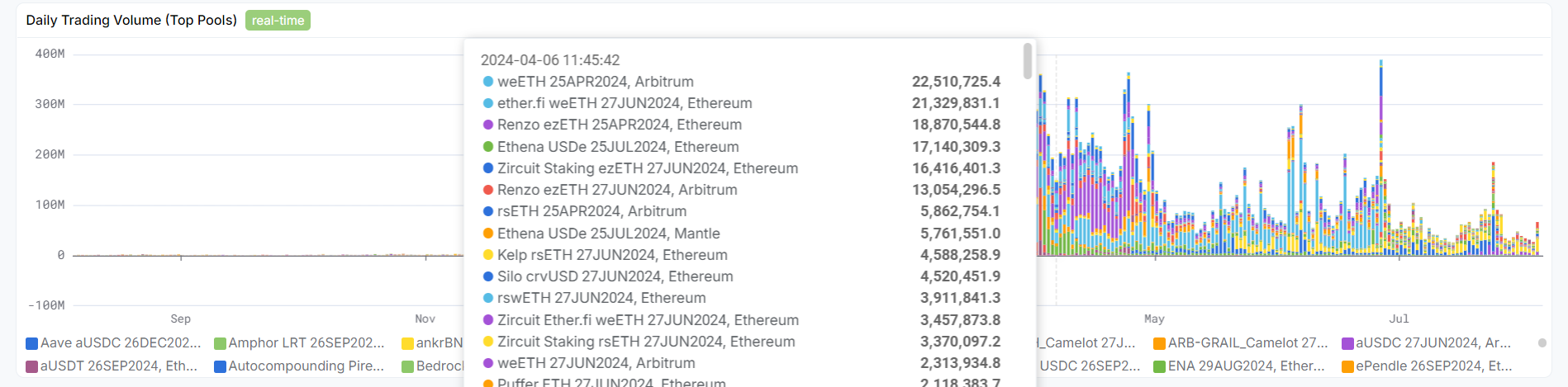
Task: Click the Jul label on the x-axis
Action: pyautogui.click(x=1399, y=319)
